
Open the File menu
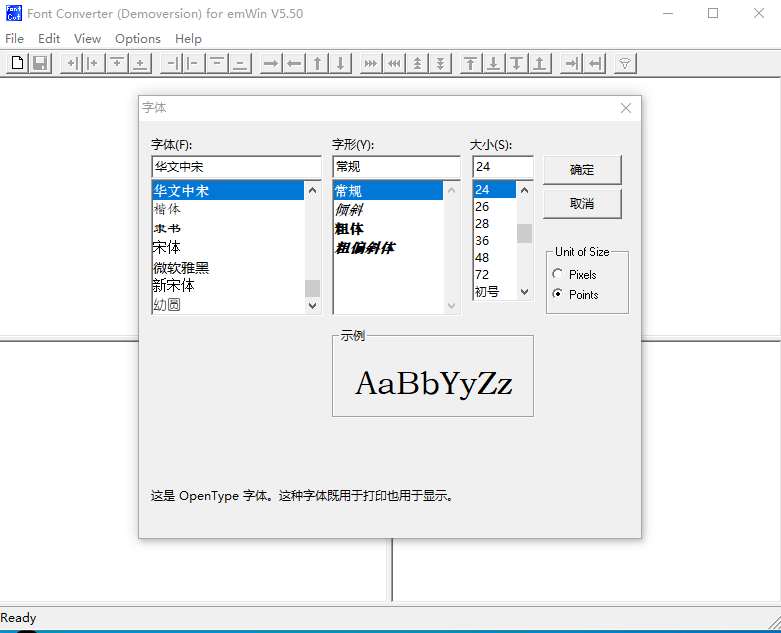[x=14, y=38]
